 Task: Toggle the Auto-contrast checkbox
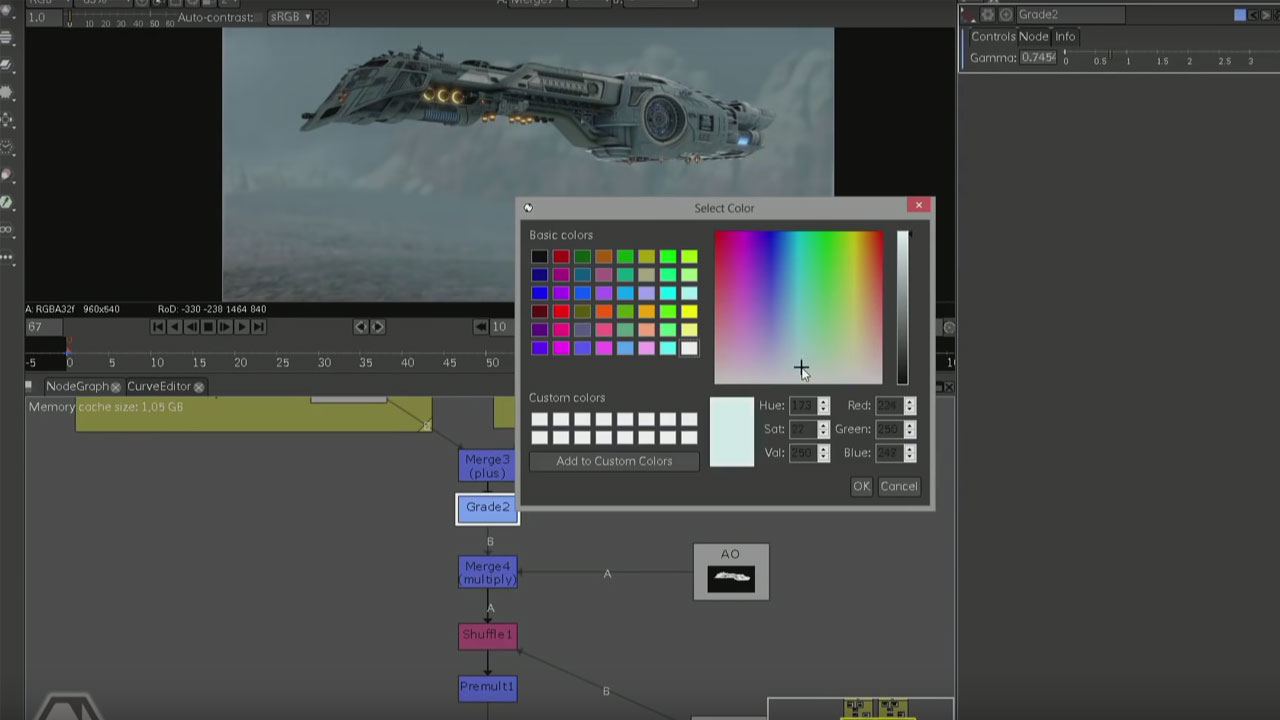260,17
